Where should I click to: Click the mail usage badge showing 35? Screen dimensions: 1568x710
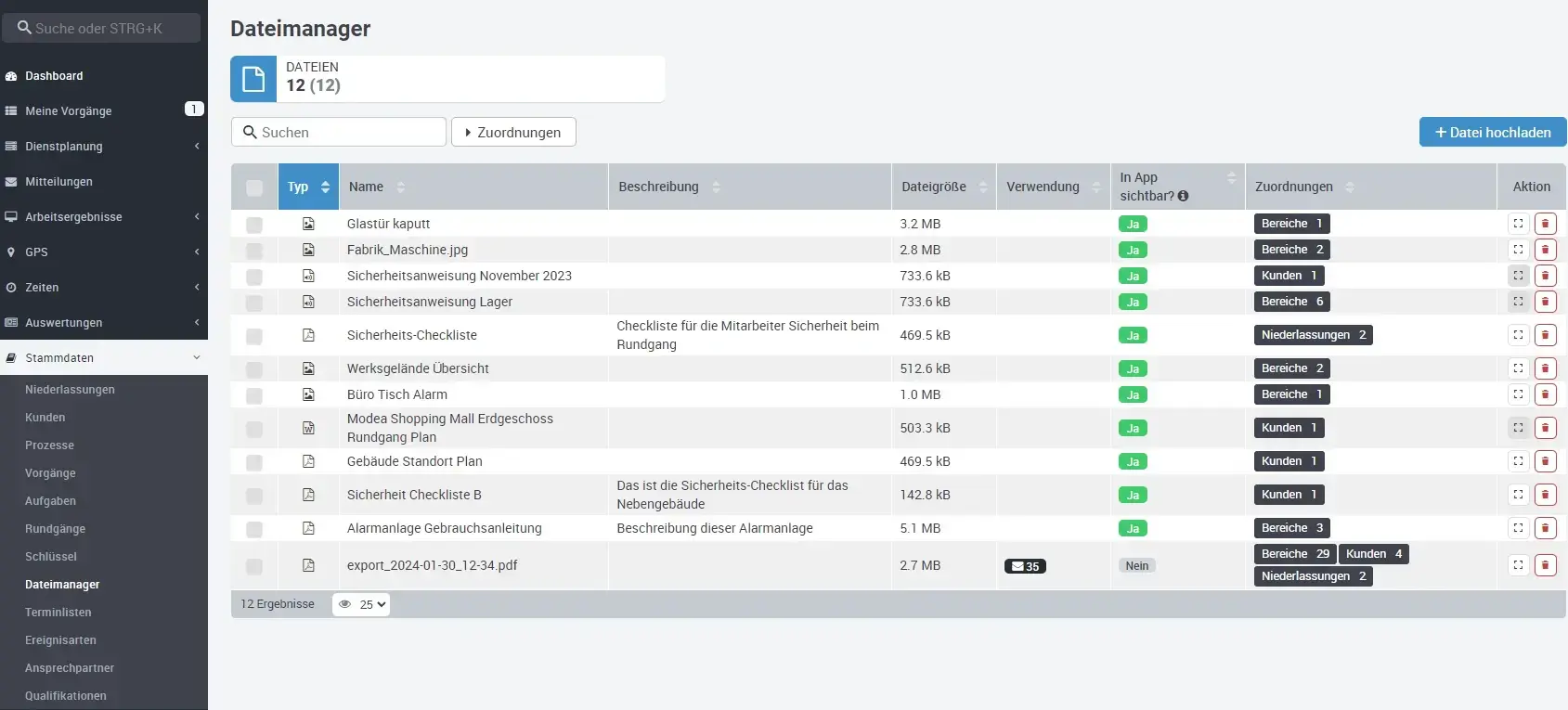pos(1025,566)
